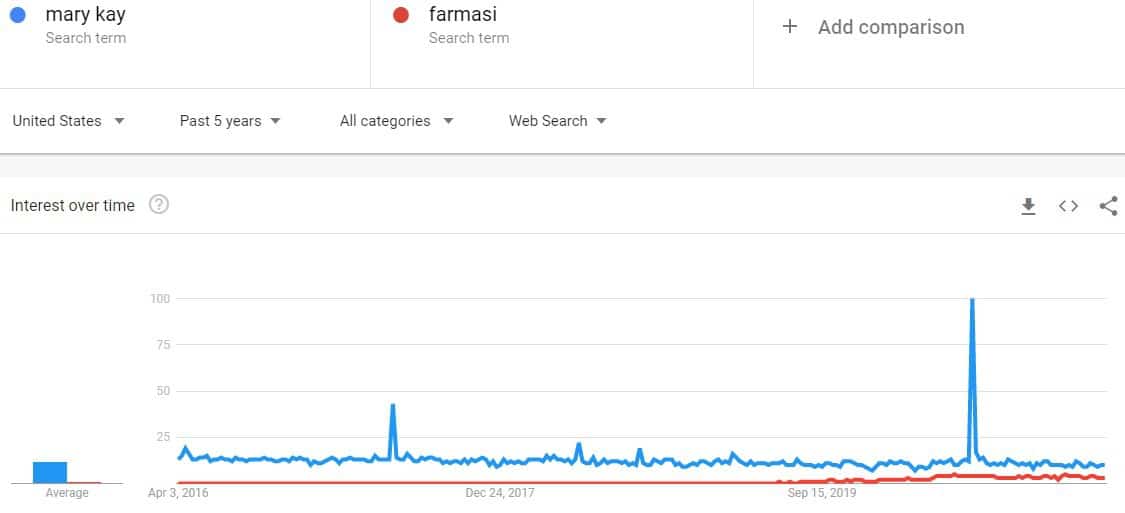
Task: Click the plus icon to add comparison
Action: pos(790,27)
